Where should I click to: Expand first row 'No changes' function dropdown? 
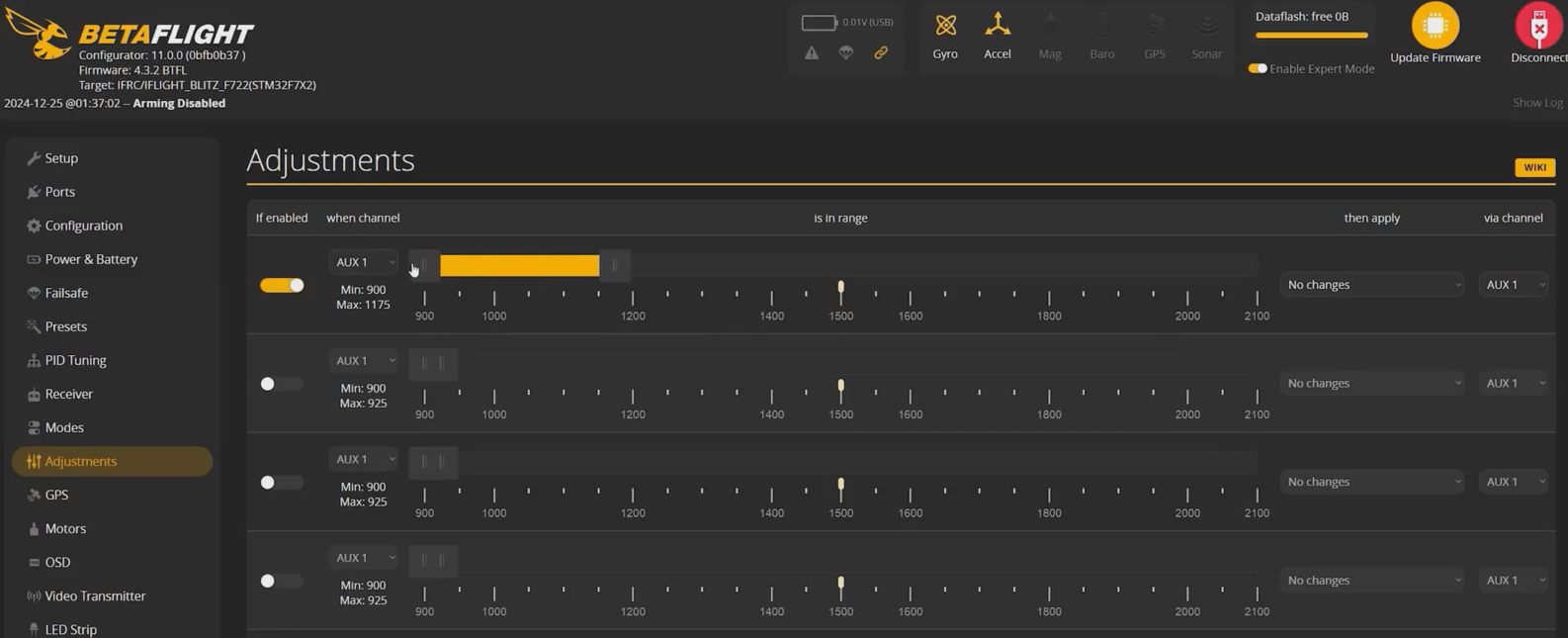point(1372,285)
